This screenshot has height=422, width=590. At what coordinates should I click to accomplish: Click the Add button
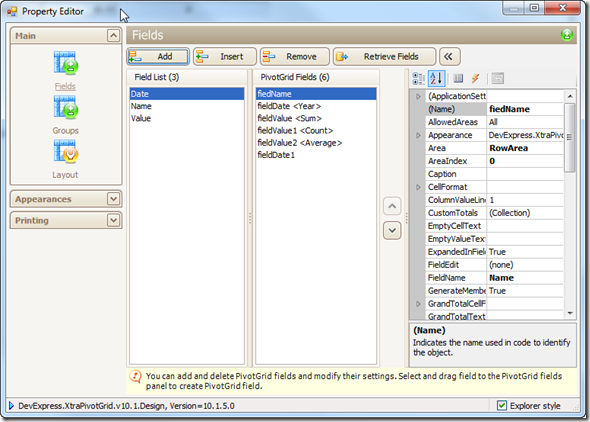click(x=158, y=57)
